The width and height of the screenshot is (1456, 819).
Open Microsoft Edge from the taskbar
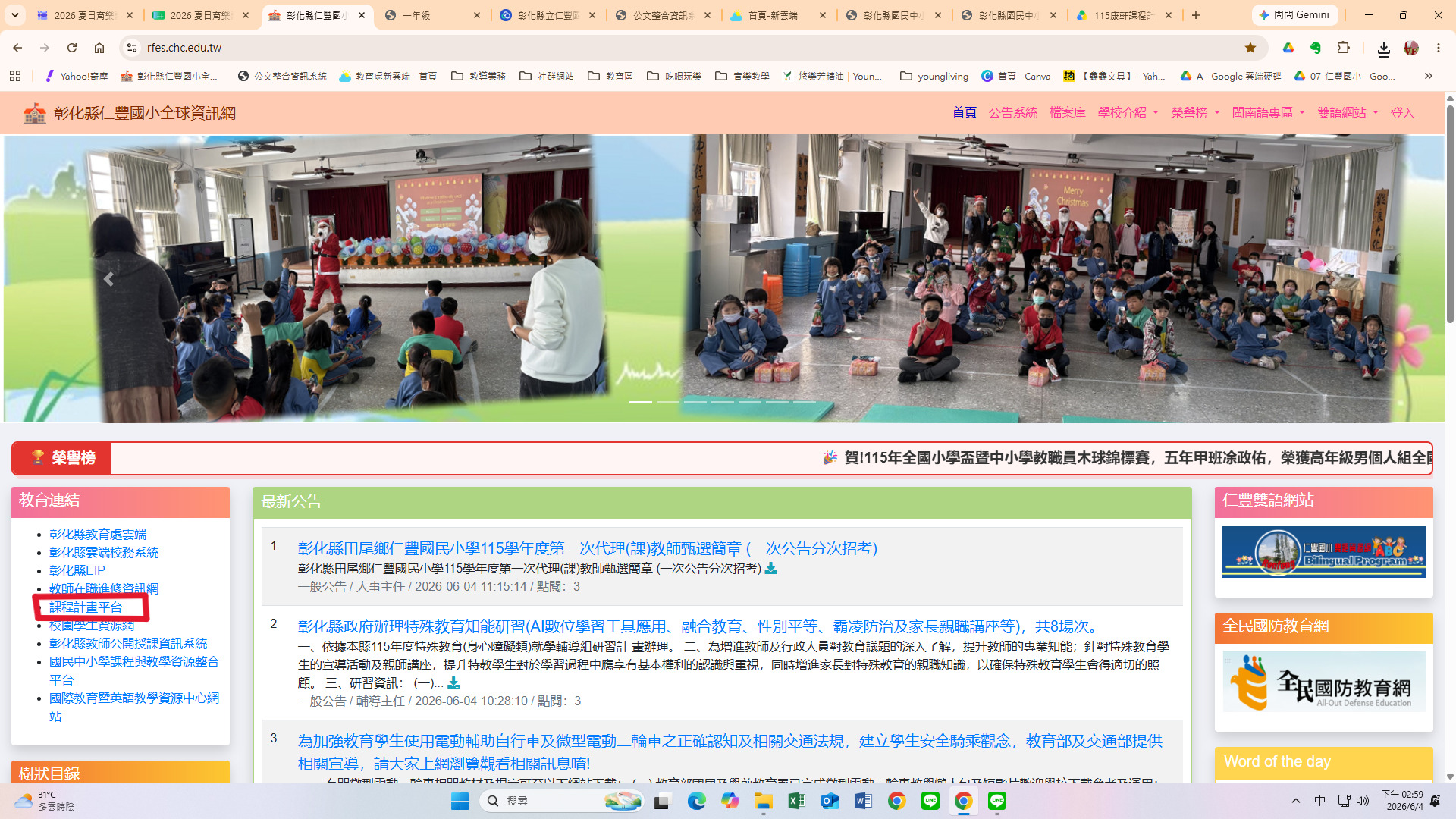696,801
